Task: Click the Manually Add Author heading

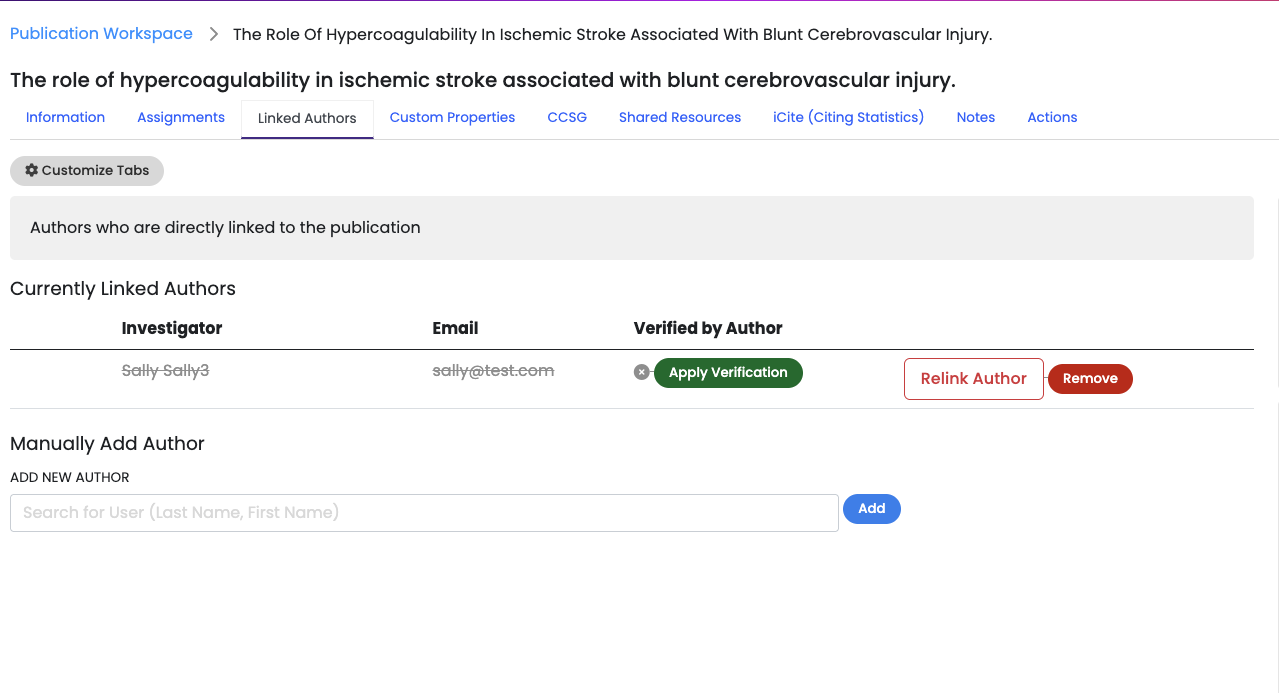Action: coord(107,444)
